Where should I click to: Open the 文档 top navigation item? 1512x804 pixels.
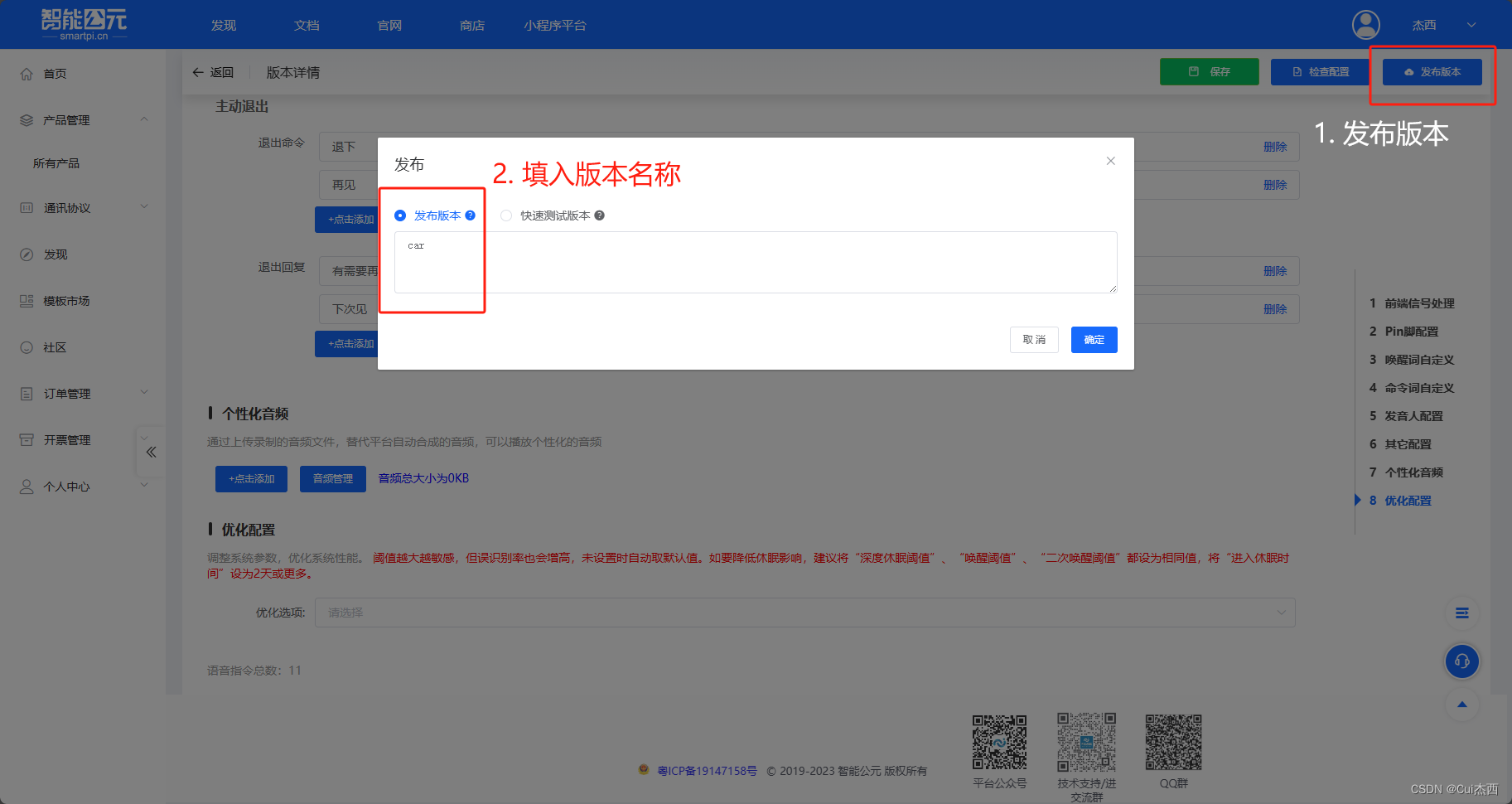pyautogui.click(x=307, y=26)
